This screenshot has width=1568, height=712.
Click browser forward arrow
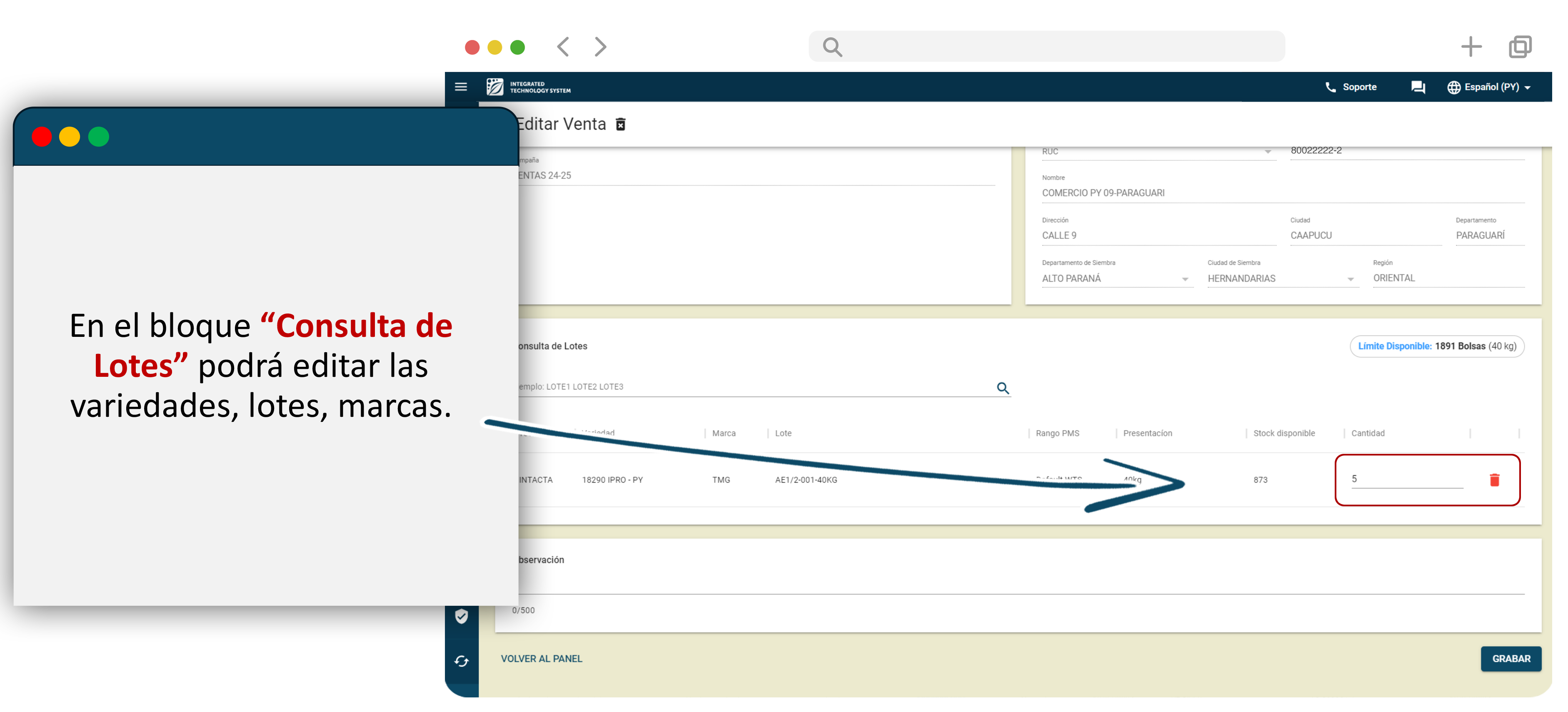(x=600, y=47)
